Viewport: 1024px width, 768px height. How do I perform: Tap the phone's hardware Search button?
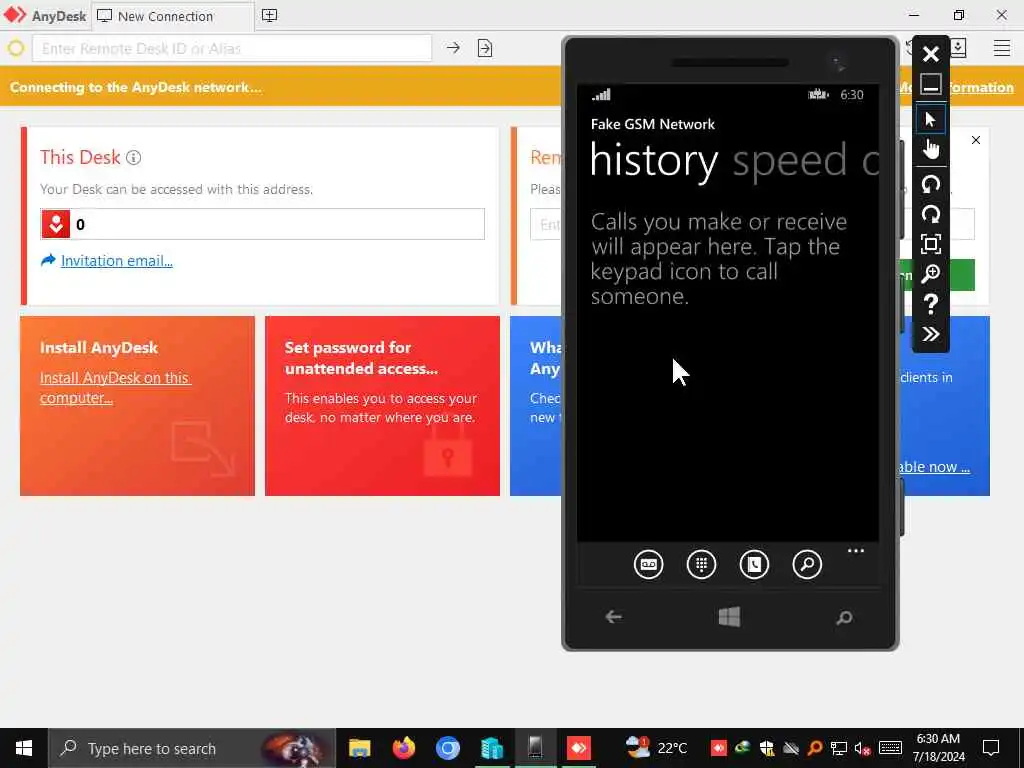[x=844, y=617]
